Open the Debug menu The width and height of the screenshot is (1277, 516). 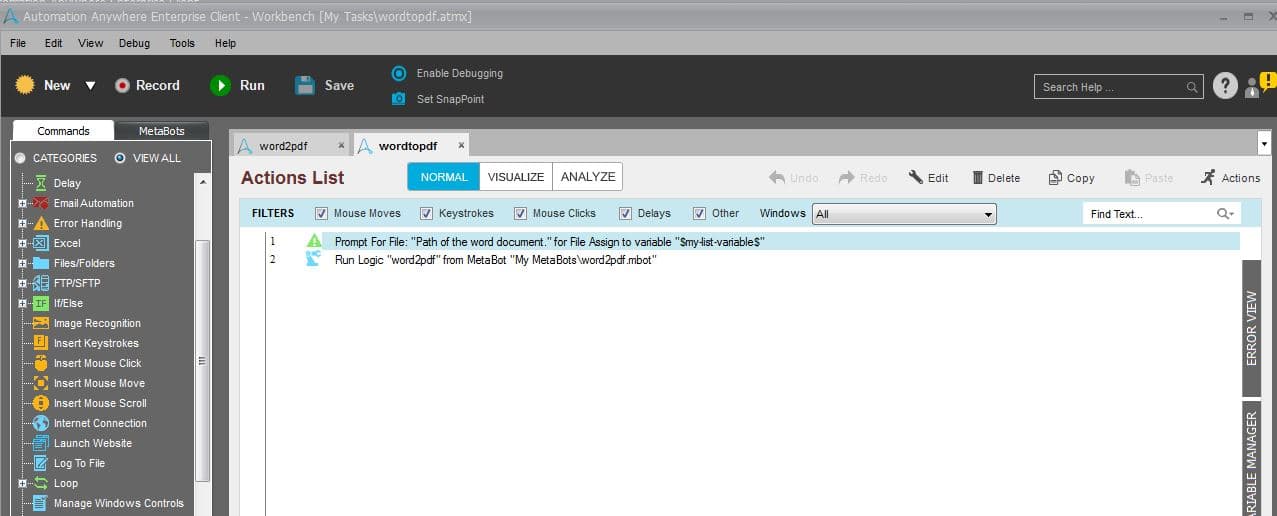click(x=134, y=43)
